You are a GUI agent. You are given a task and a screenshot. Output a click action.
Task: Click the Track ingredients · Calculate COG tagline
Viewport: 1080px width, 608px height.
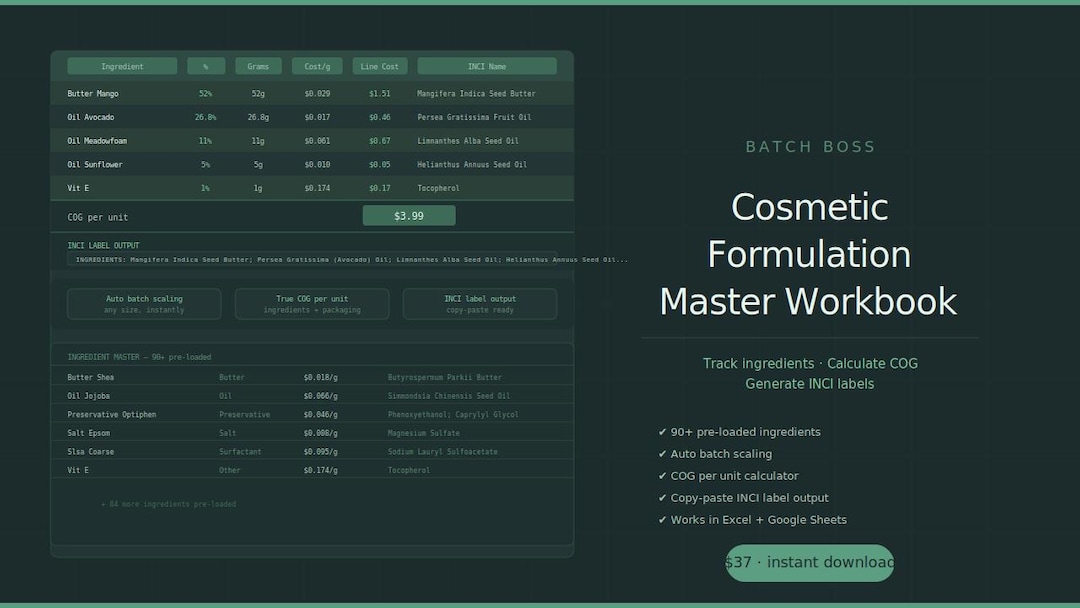[810, 364]
